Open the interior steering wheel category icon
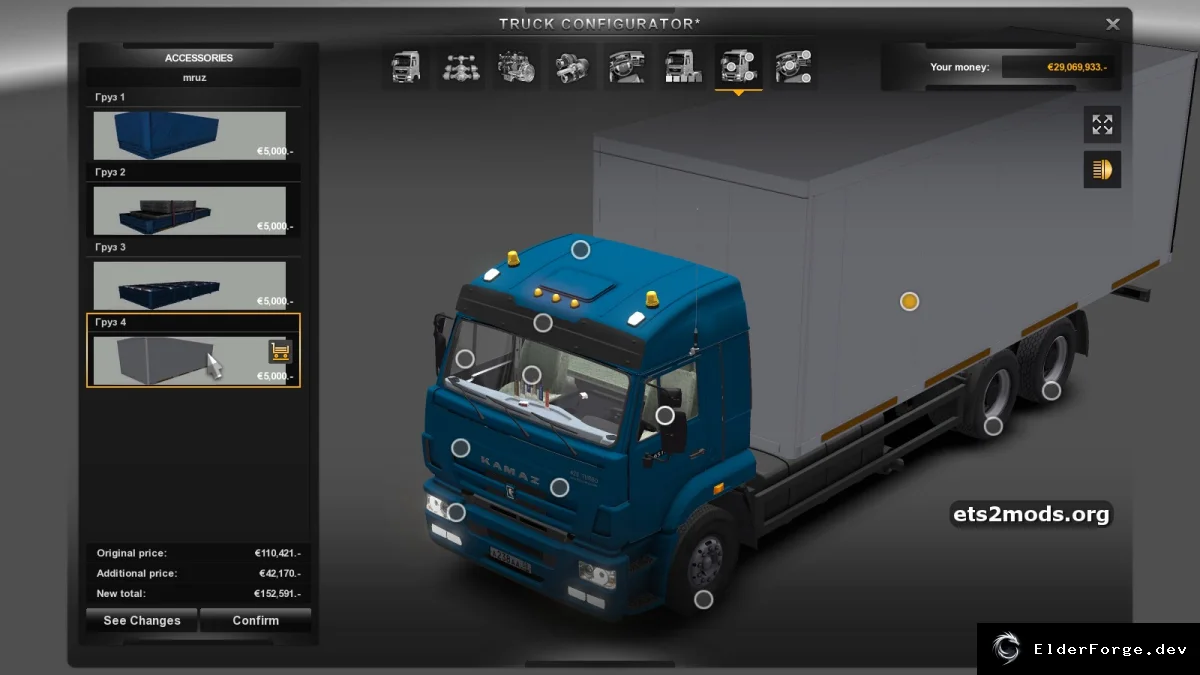1200x675 pixels. point(627,67)
